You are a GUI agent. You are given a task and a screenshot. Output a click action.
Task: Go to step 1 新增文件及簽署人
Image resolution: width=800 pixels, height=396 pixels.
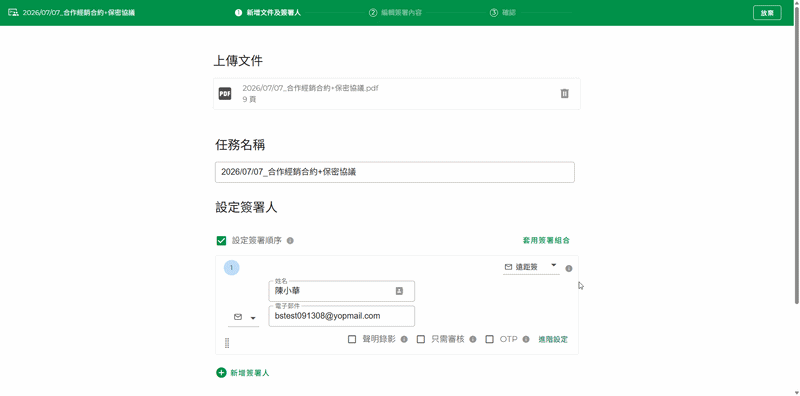pos(268,13)
